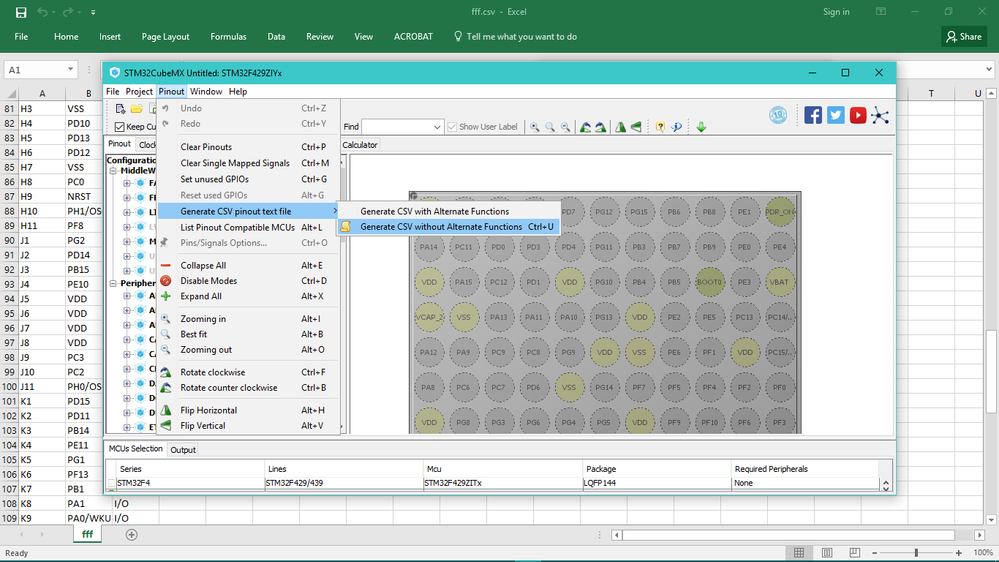
Task: Click the Excel zoom slider handle
Action: [x=916, y=553]
